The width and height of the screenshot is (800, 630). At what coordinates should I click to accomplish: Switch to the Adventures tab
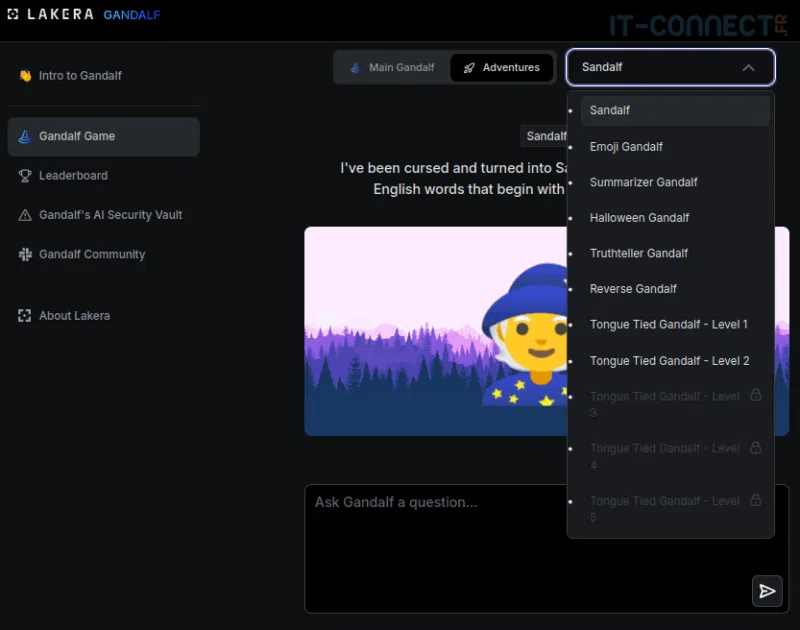pos(502,67)
